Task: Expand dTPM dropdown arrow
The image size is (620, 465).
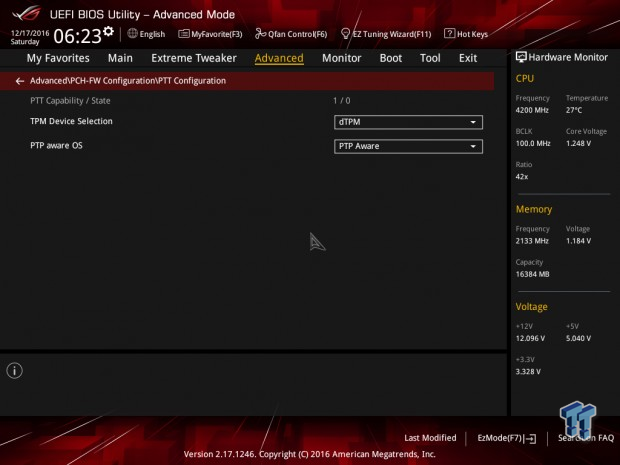Action: pyautogui.click(x=473, y=122)
